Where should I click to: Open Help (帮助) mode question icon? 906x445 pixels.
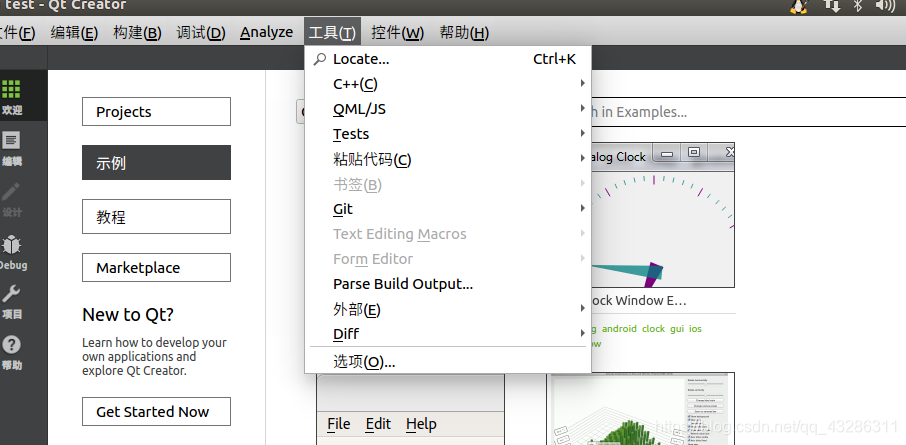pyautogui.click(x=12, y=353)
